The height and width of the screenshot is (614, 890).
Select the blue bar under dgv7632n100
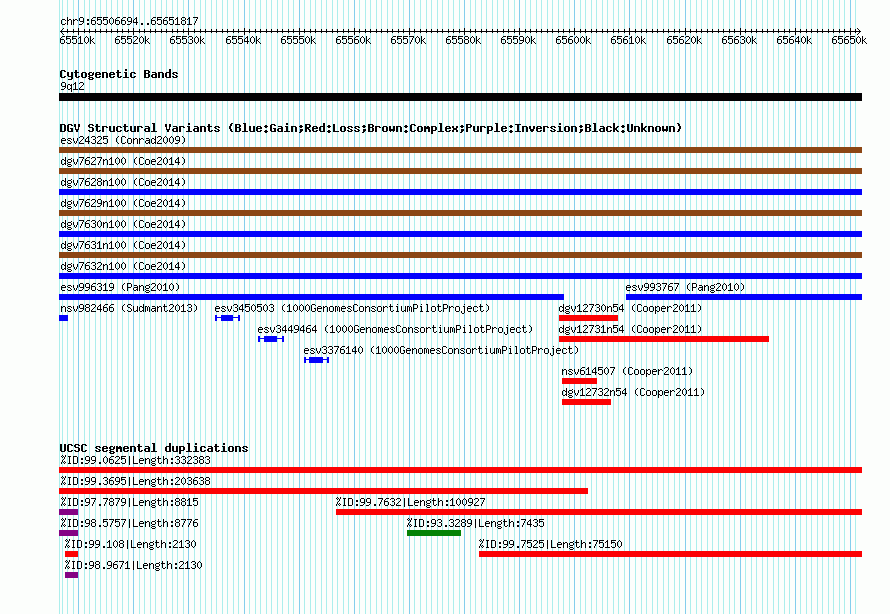tap(460, 276)
